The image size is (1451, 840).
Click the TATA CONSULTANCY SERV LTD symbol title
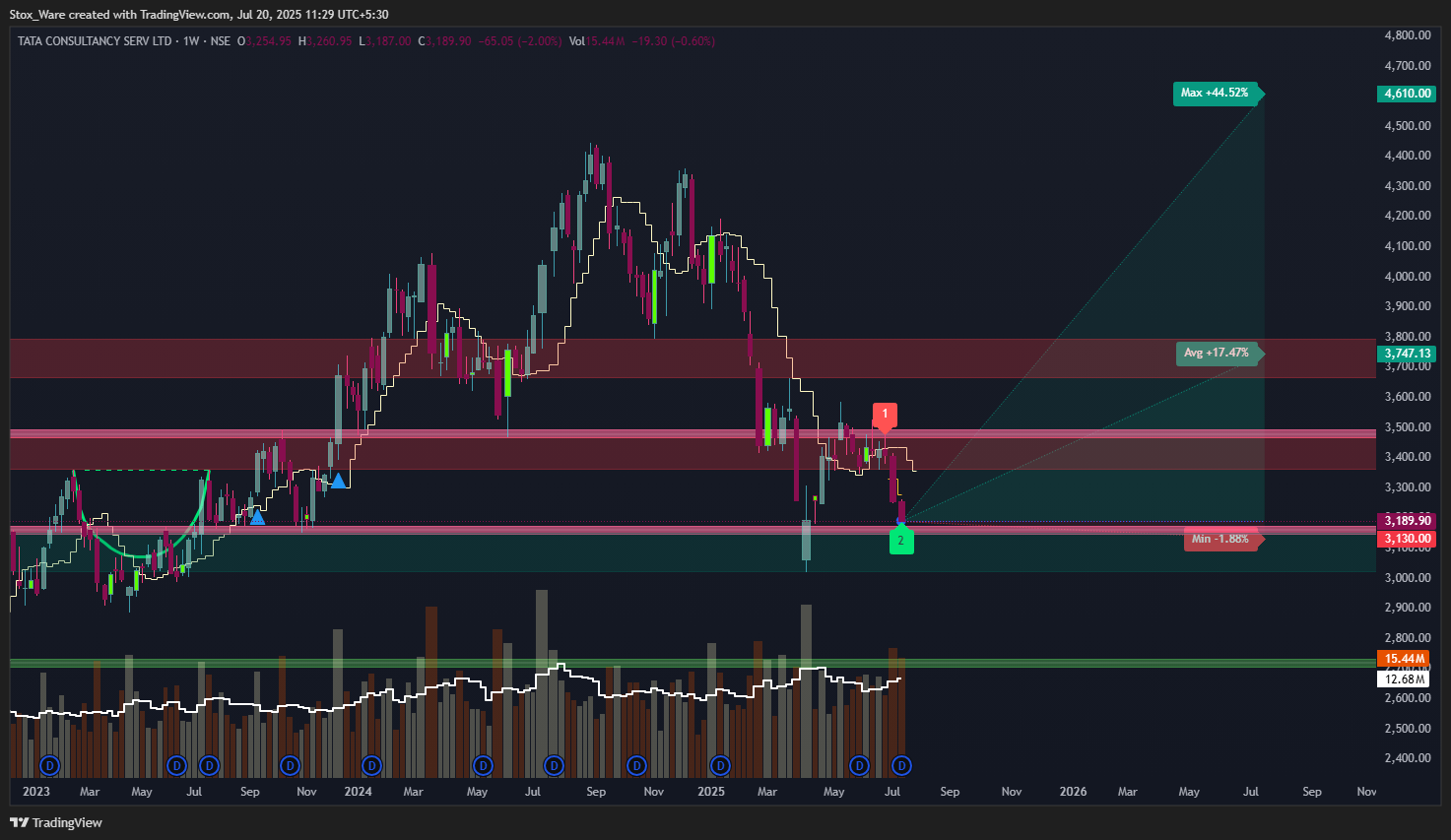click(95, 41)
